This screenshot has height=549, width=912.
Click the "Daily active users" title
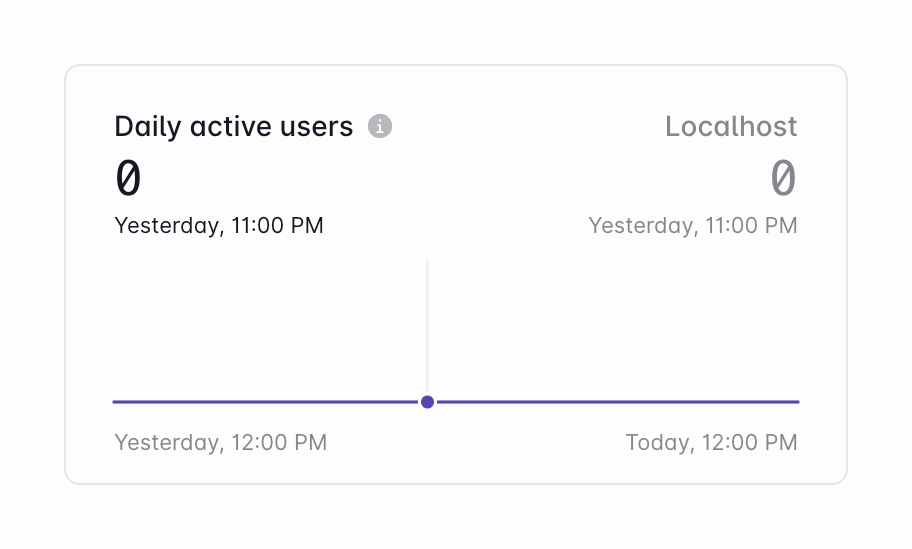(x=233, y=127)
